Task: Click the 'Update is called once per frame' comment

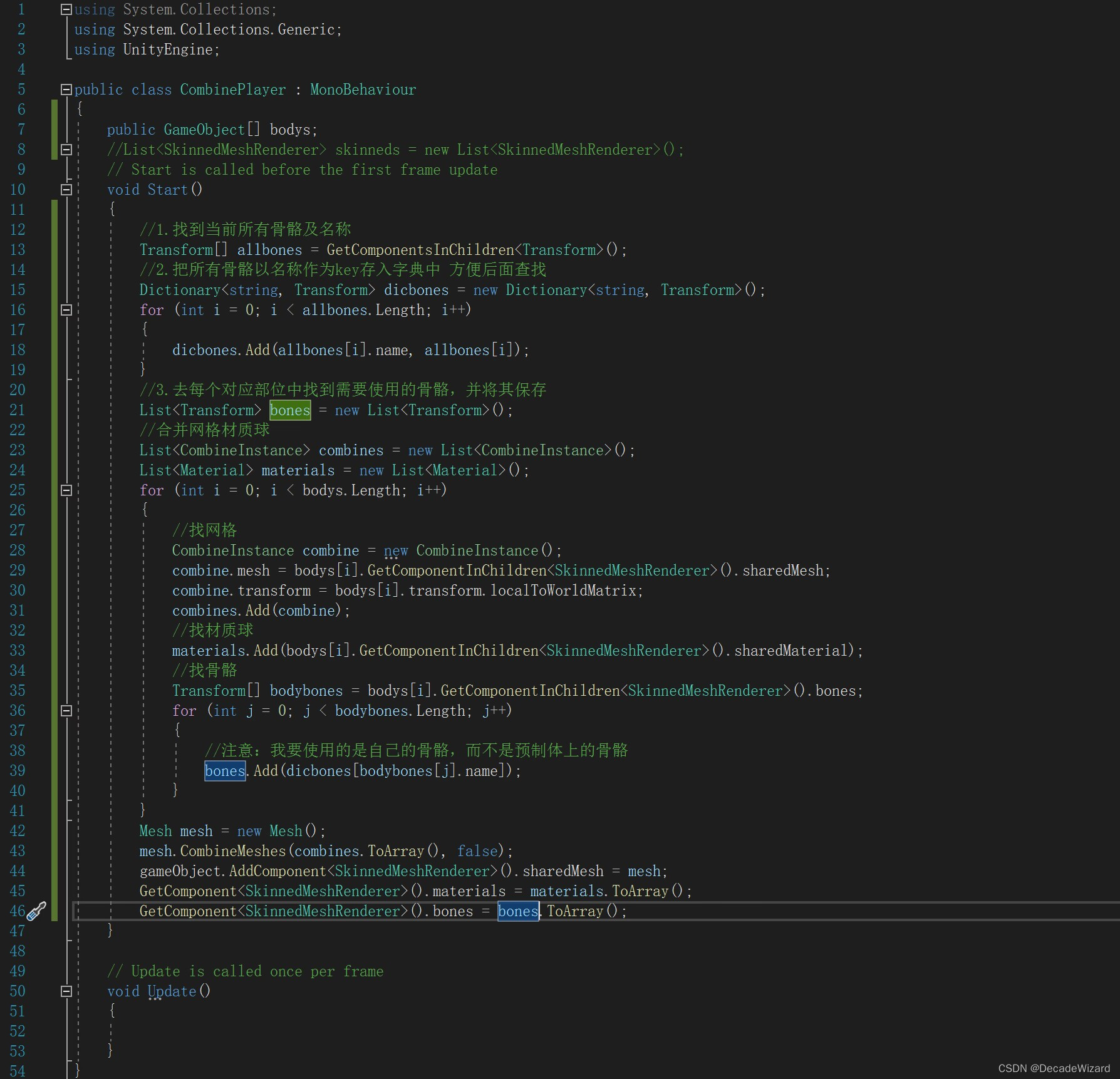Action: point(245,971)
